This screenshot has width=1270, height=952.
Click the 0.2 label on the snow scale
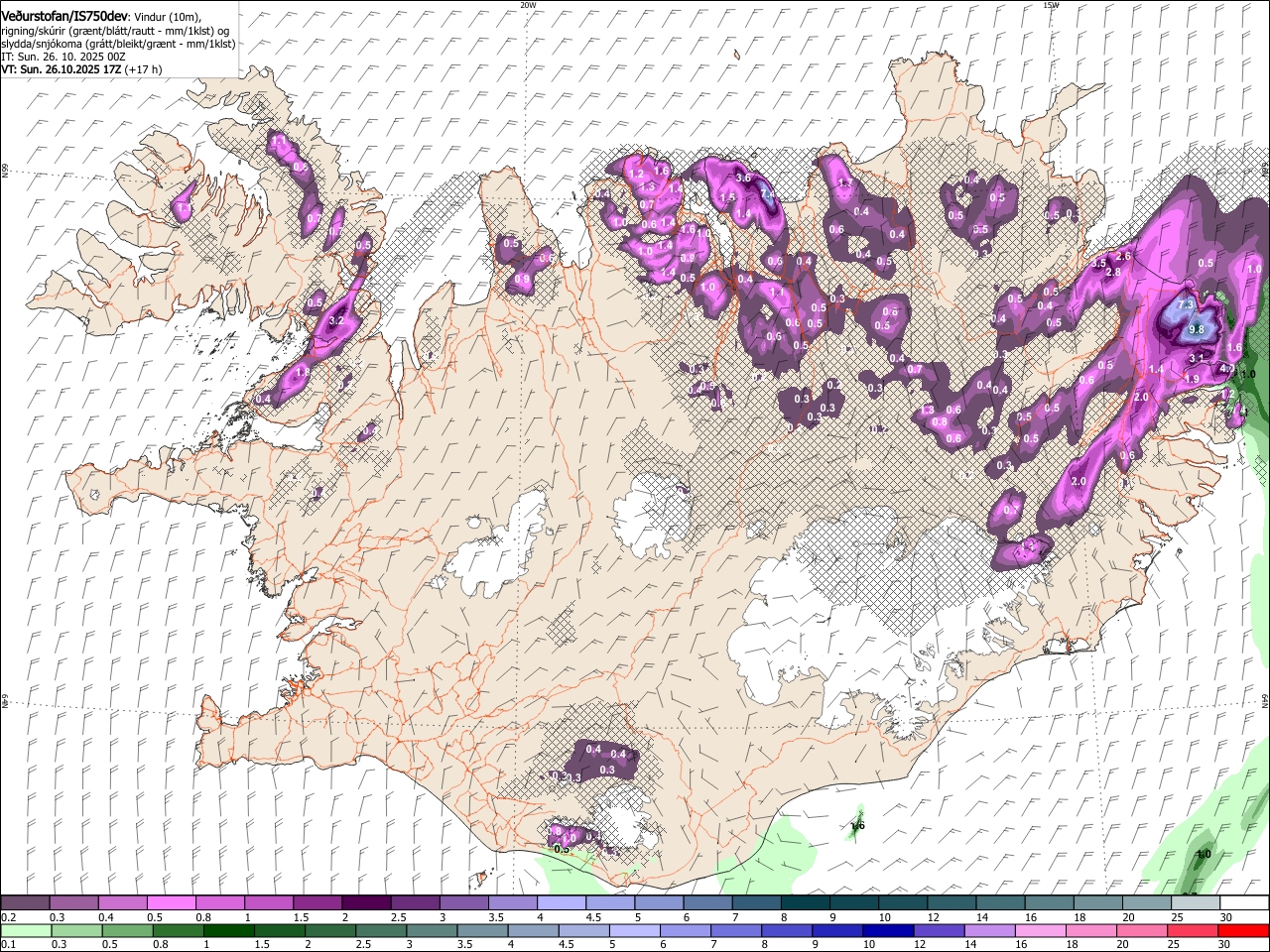(x=9, y=917)
